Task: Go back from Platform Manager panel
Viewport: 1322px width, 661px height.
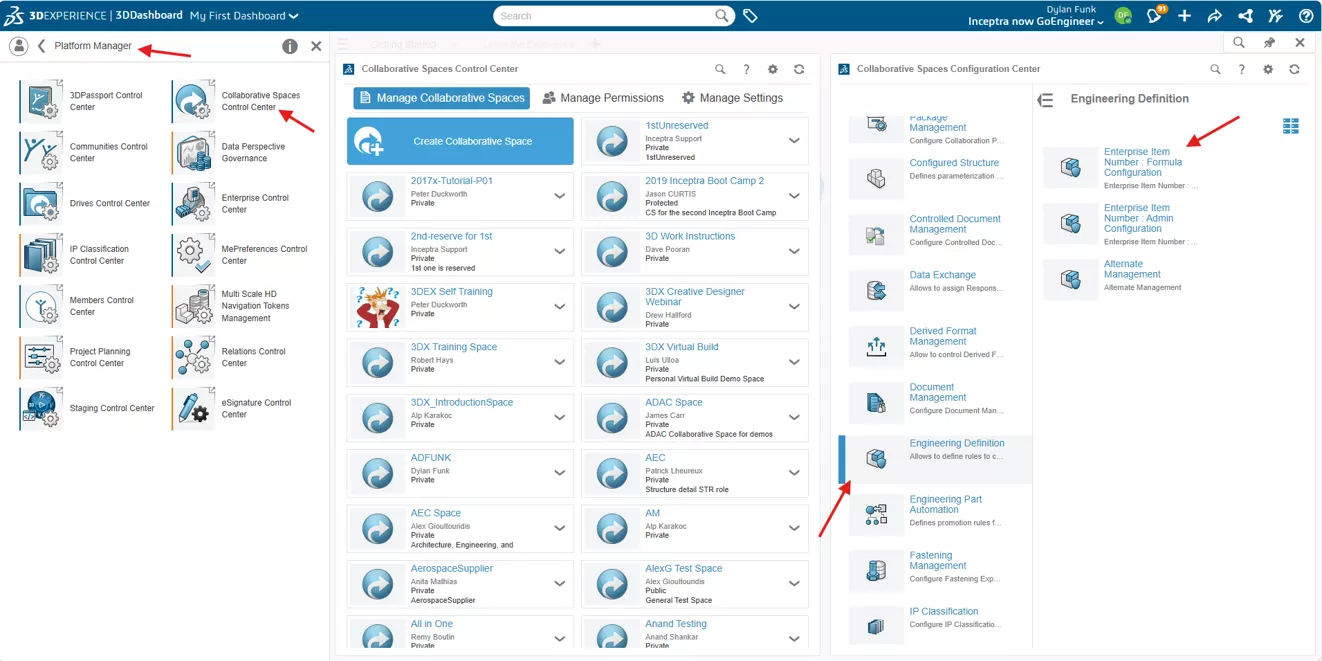Action: (41, 46)
